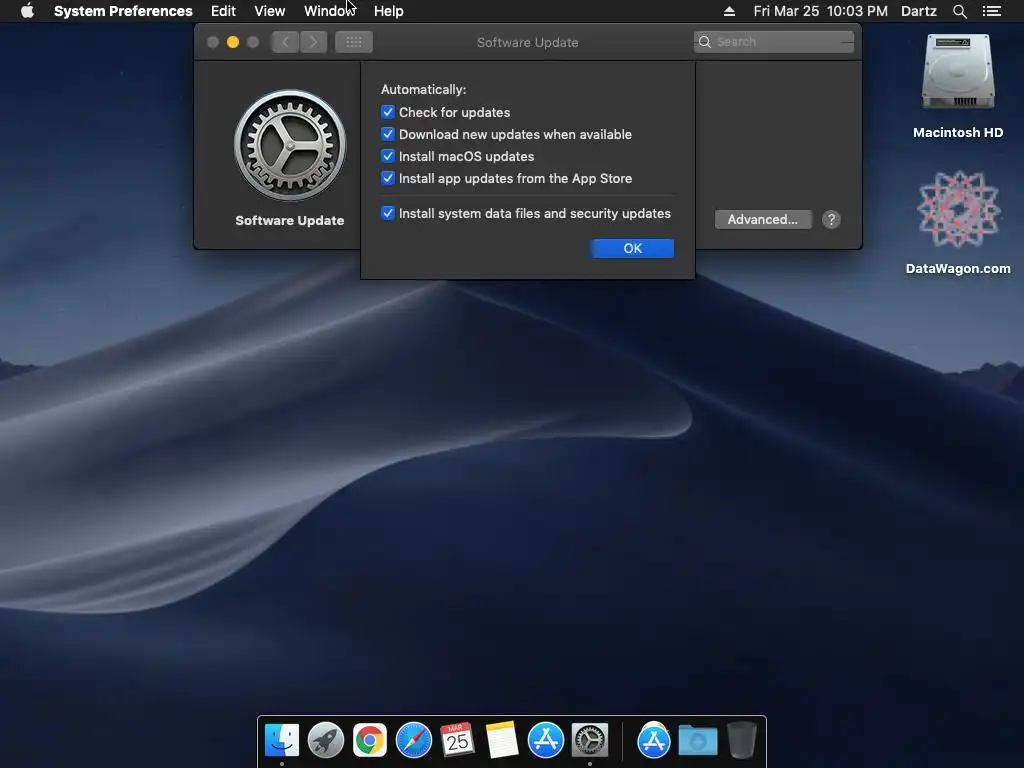The width and height of the screenshot is (1024, 768).
Task: Click the Software Update label under the gear
Action: (290, 221)
